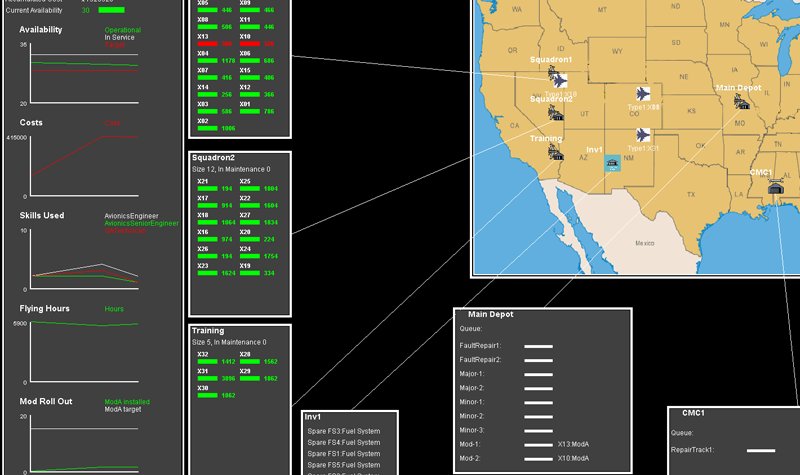Select Spare FS3:Fuel System in Inv1 list

[x=343, y=429]
